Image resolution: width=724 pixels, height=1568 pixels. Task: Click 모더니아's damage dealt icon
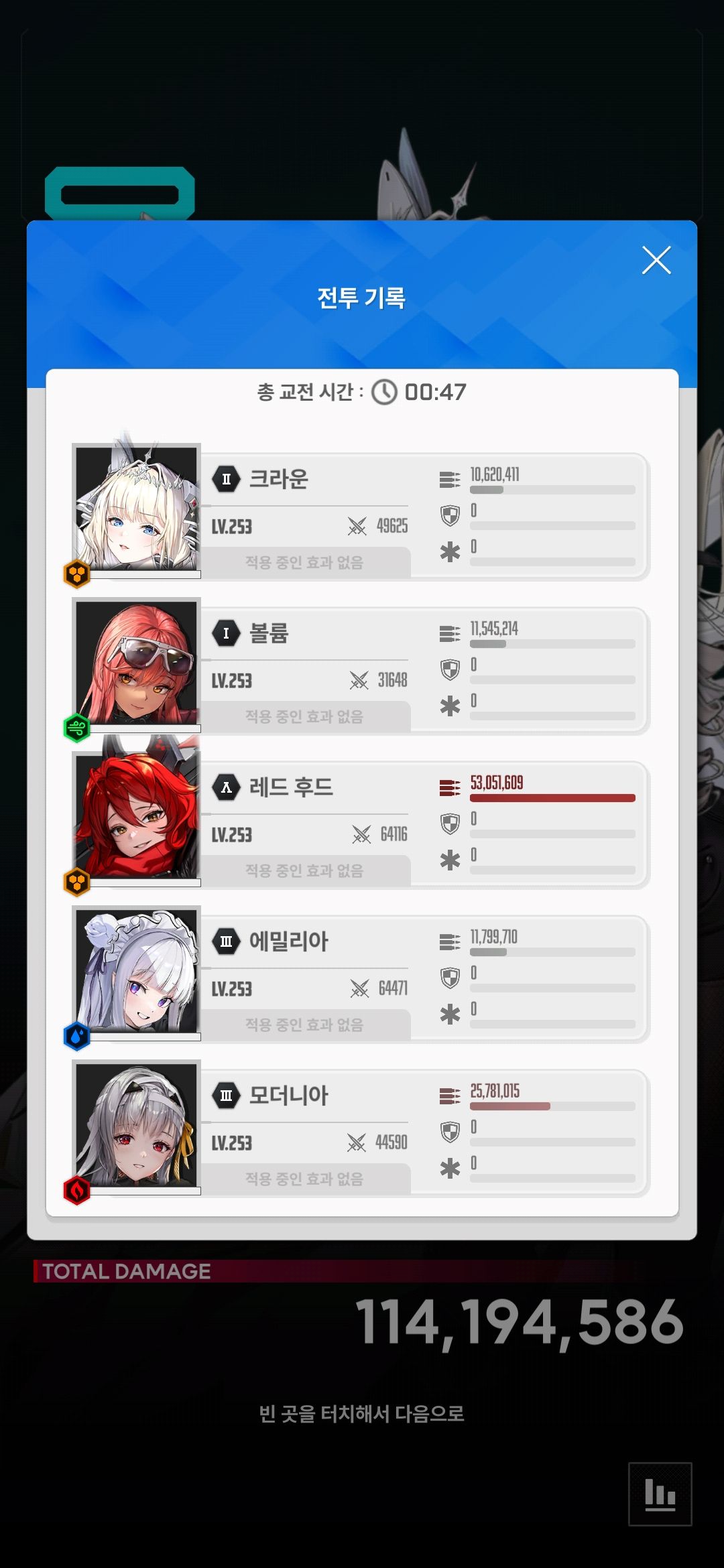(x=450, y=1096)
